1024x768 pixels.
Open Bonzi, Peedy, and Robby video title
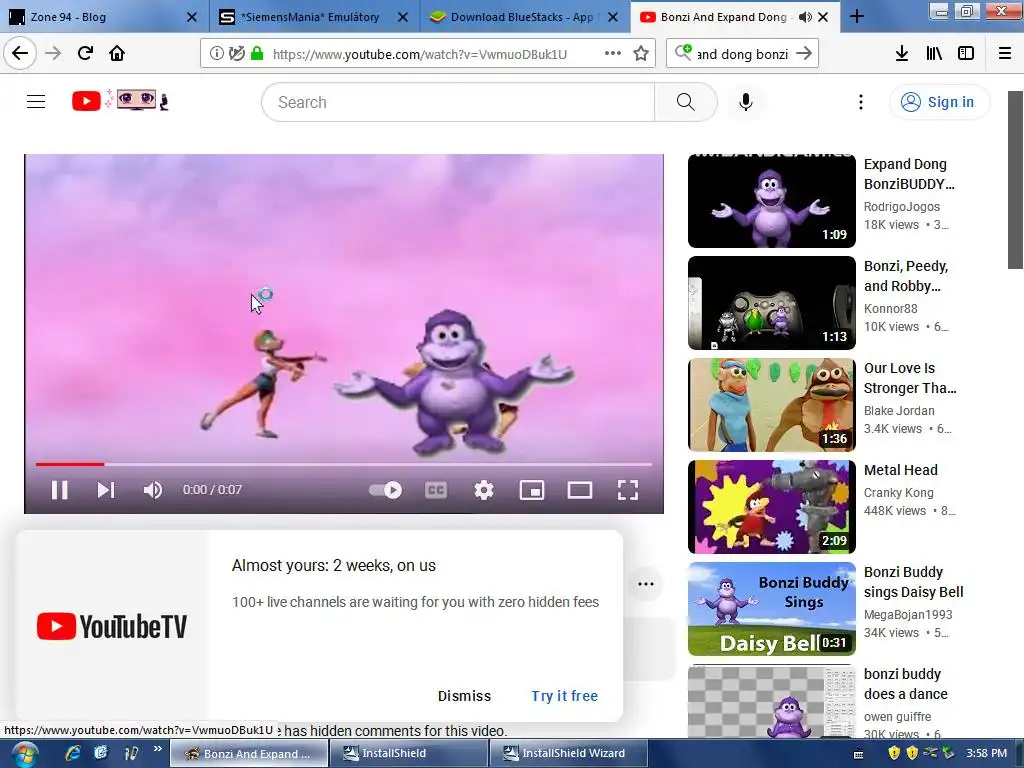pyautogui.click(x=905, y=276)
